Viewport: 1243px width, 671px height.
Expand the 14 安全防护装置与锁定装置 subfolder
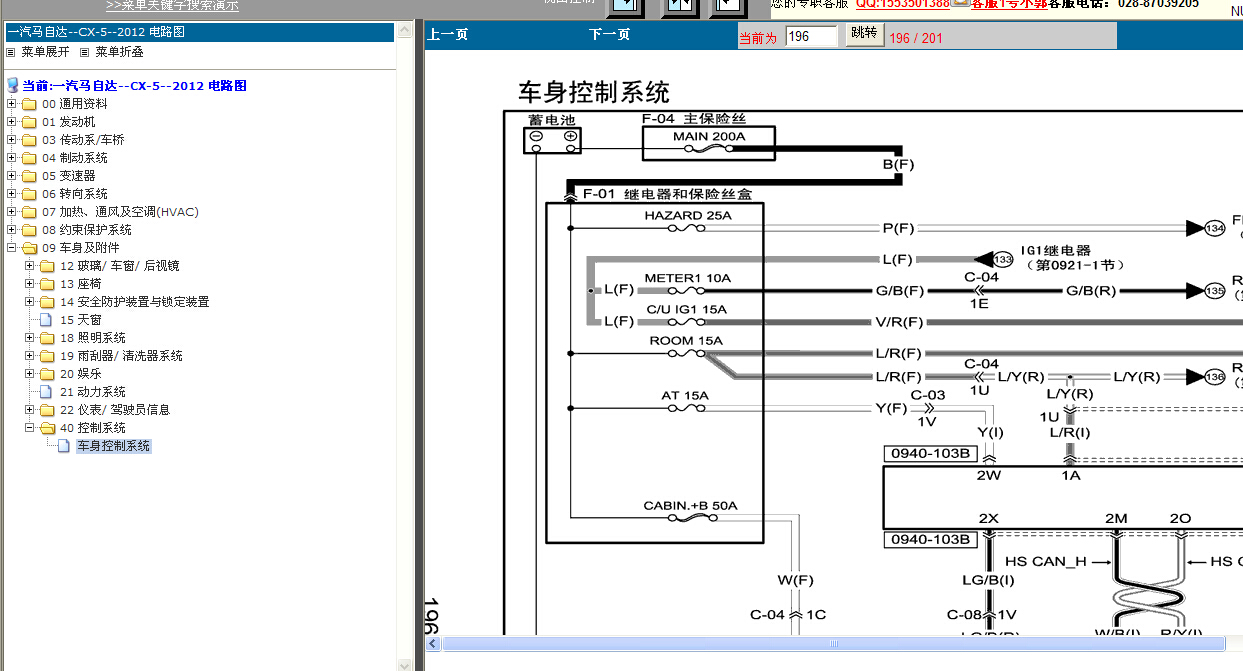pos(29,302)
